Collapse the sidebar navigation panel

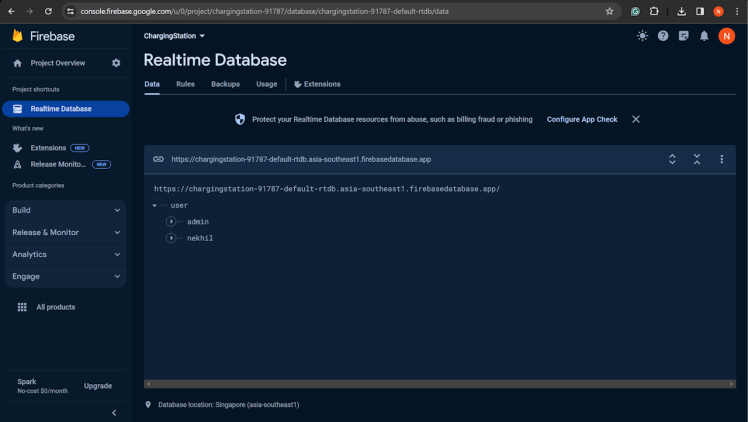click(114, 412)
